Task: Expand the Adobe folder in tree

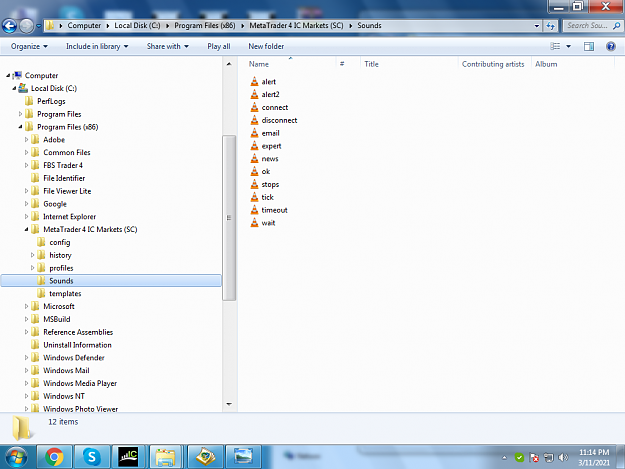Action: [26, 140]
